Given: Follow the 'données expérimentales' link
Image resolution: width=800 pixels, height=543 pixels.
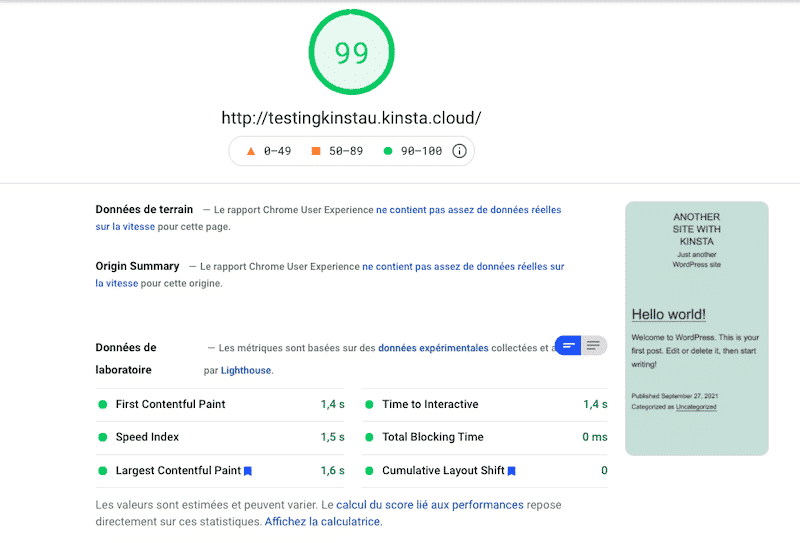Looking at the screenshot, I should 433,348.
